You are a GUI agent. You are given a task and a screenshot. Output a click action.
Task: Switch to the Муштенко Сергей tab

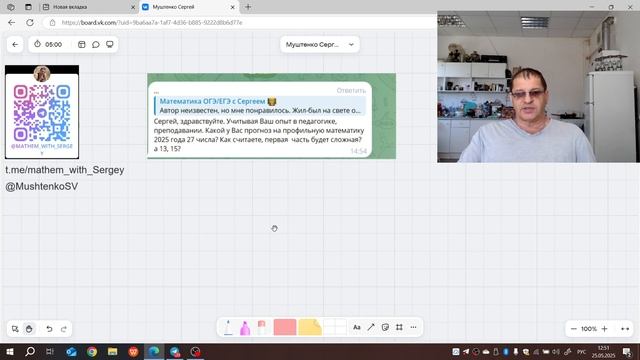tap(188, 7)
